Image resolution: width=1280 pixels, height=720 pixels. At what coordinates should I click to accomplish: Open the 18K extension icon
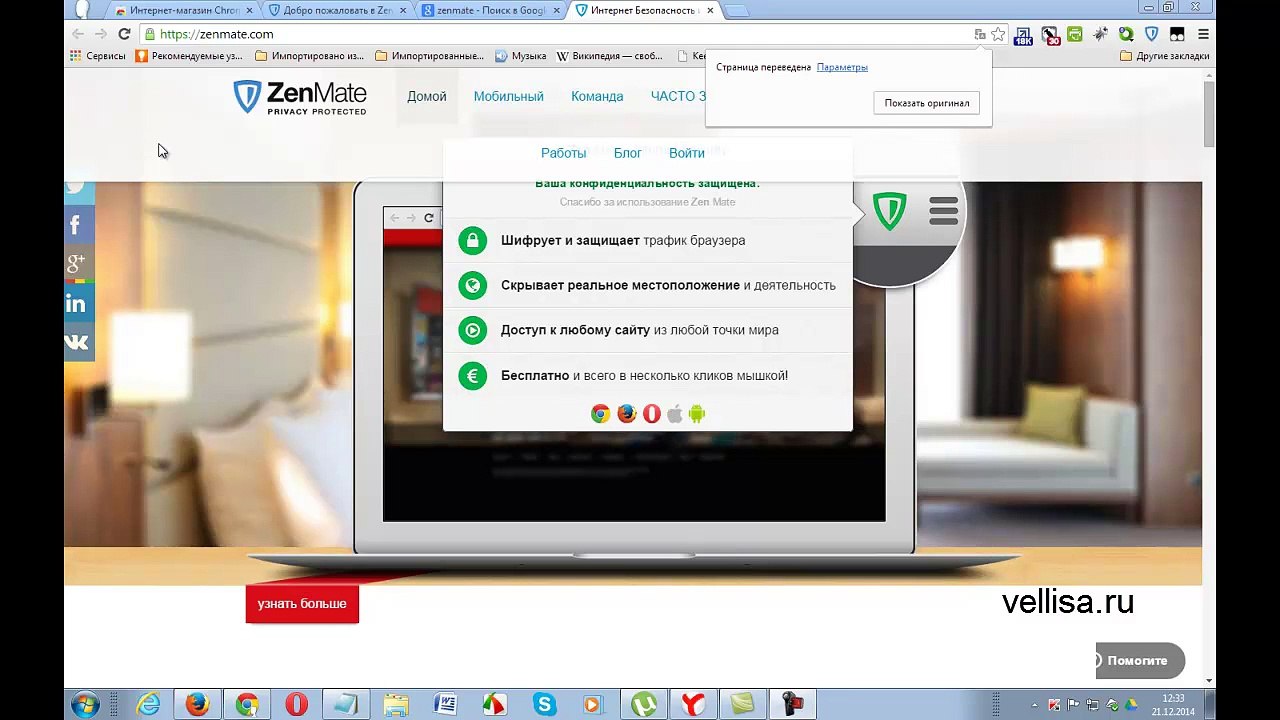click(x=1023, y=35)
